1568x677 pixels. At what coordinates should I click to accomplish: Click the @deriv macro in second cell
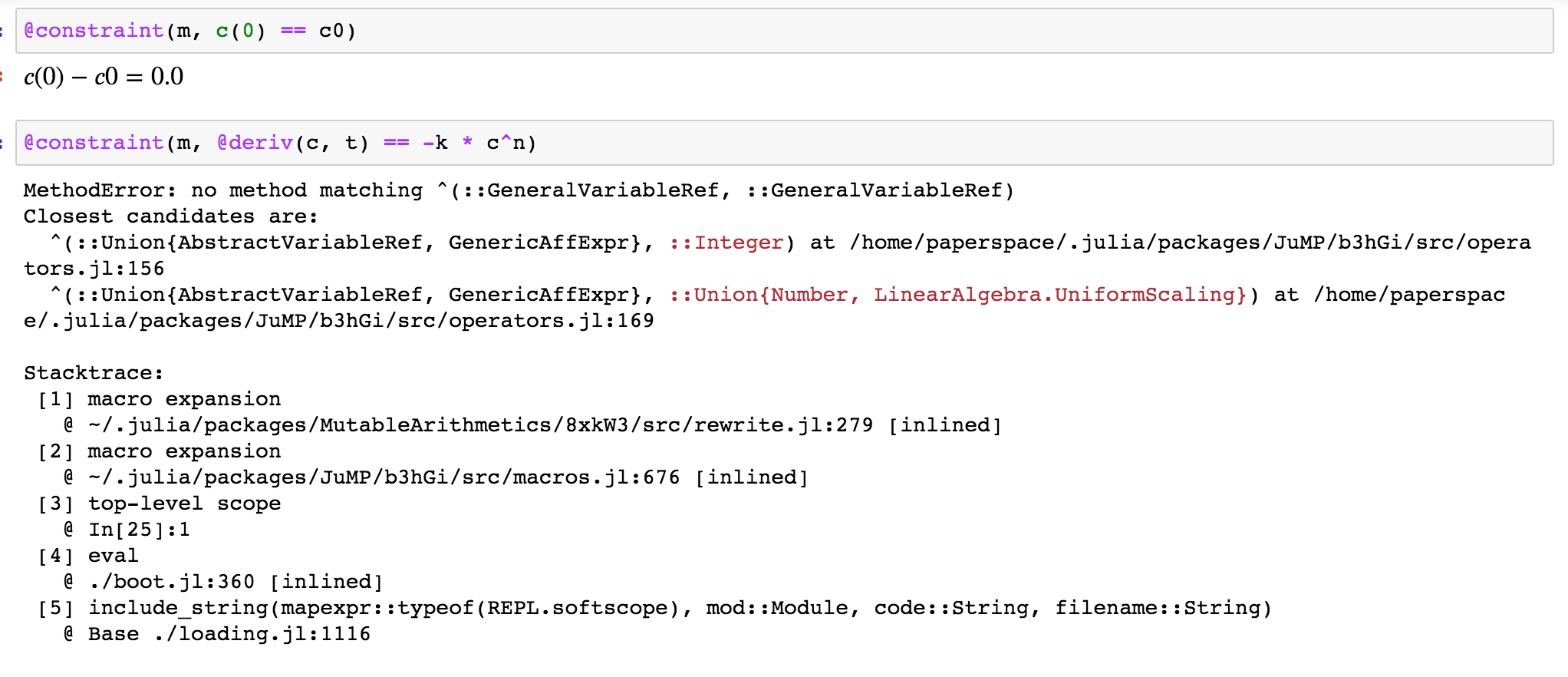tap(255, 143)
